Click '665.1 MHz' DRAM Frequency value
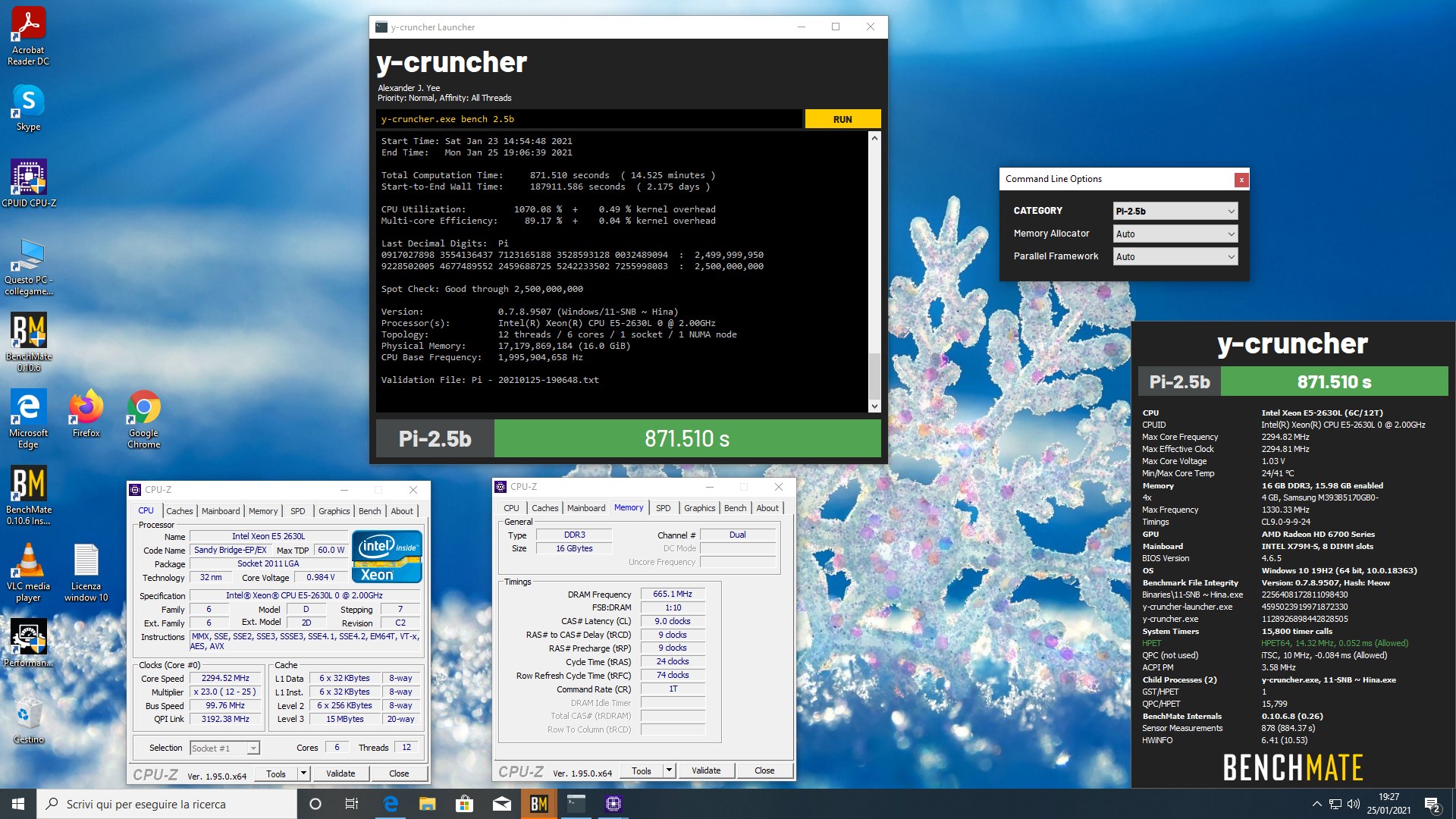This screenshot has width=1456, height=819. 673,595
